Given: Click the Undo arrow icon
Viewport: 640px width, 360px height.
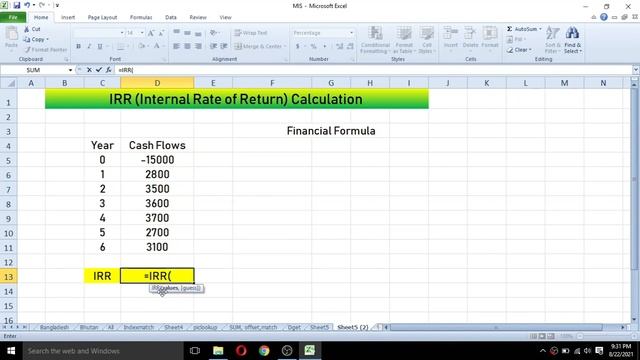Looking at the screenshot, I should (x=27, y=5).
